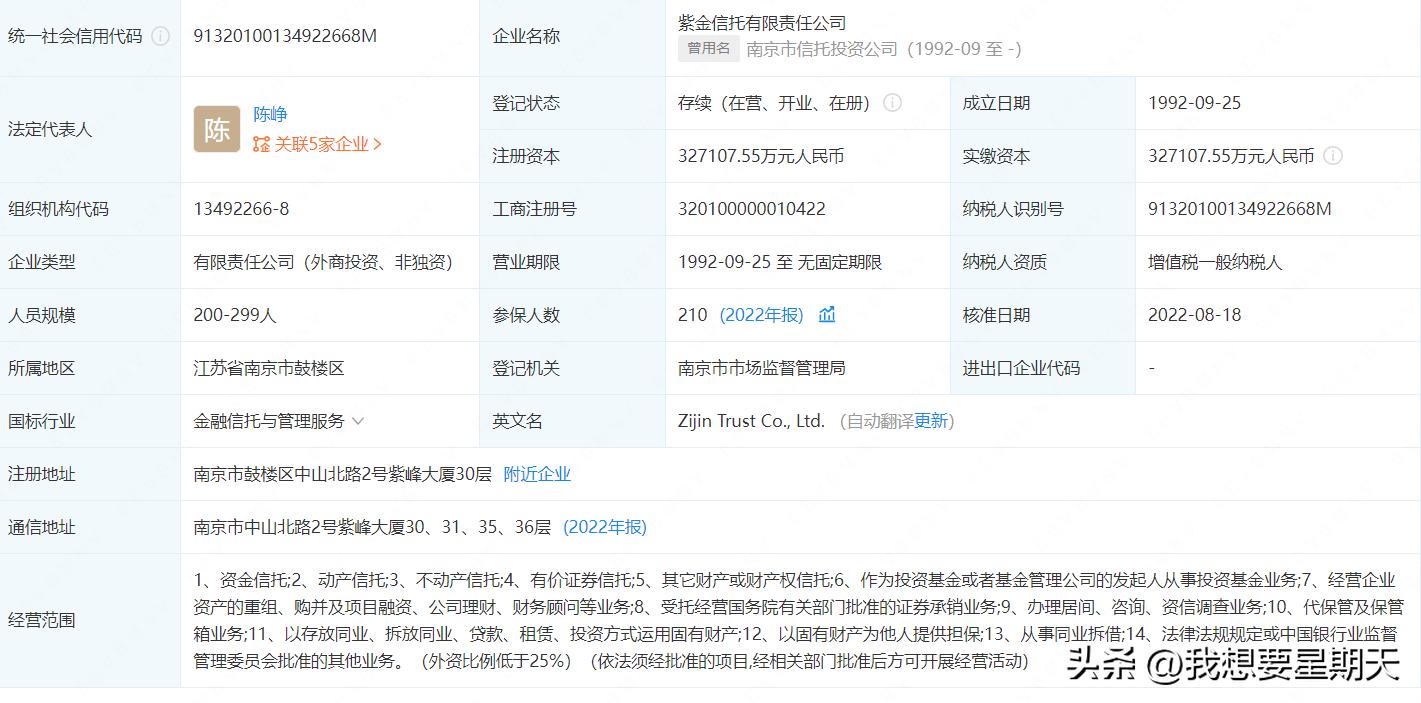Screen dimensions: 1421x703
Task: Click the info icon beside 实缴资本 amount
Action: click(x=1334, y=155)
